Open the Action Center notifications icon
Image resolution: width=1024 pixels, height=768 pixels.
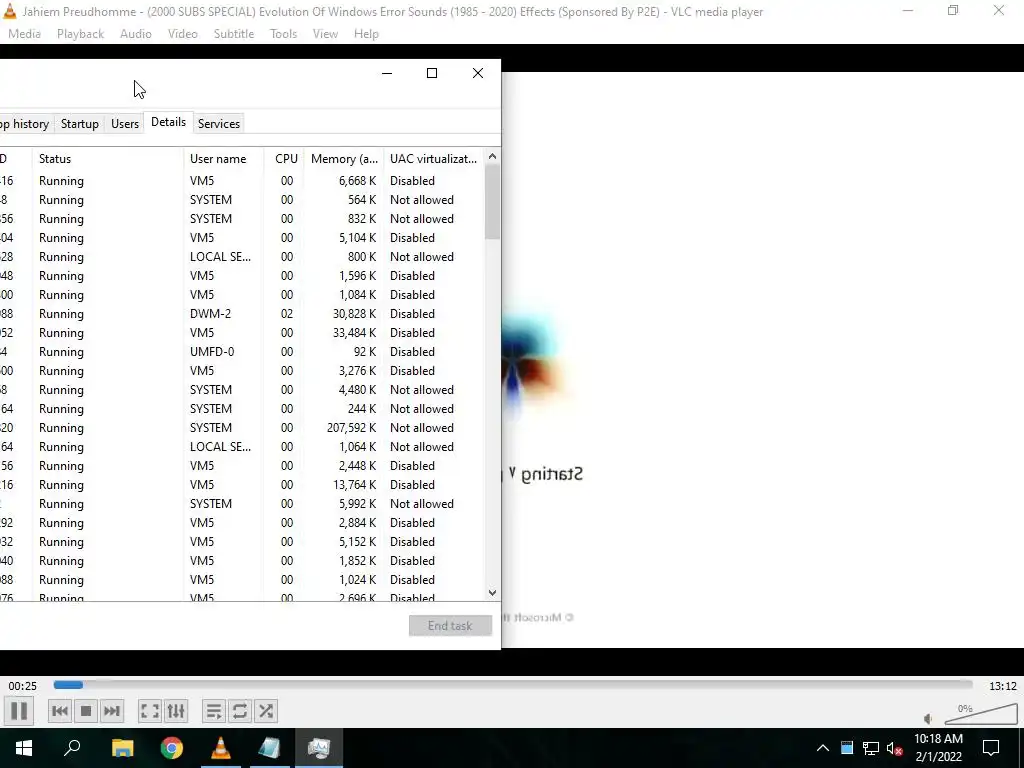[991, 748]
